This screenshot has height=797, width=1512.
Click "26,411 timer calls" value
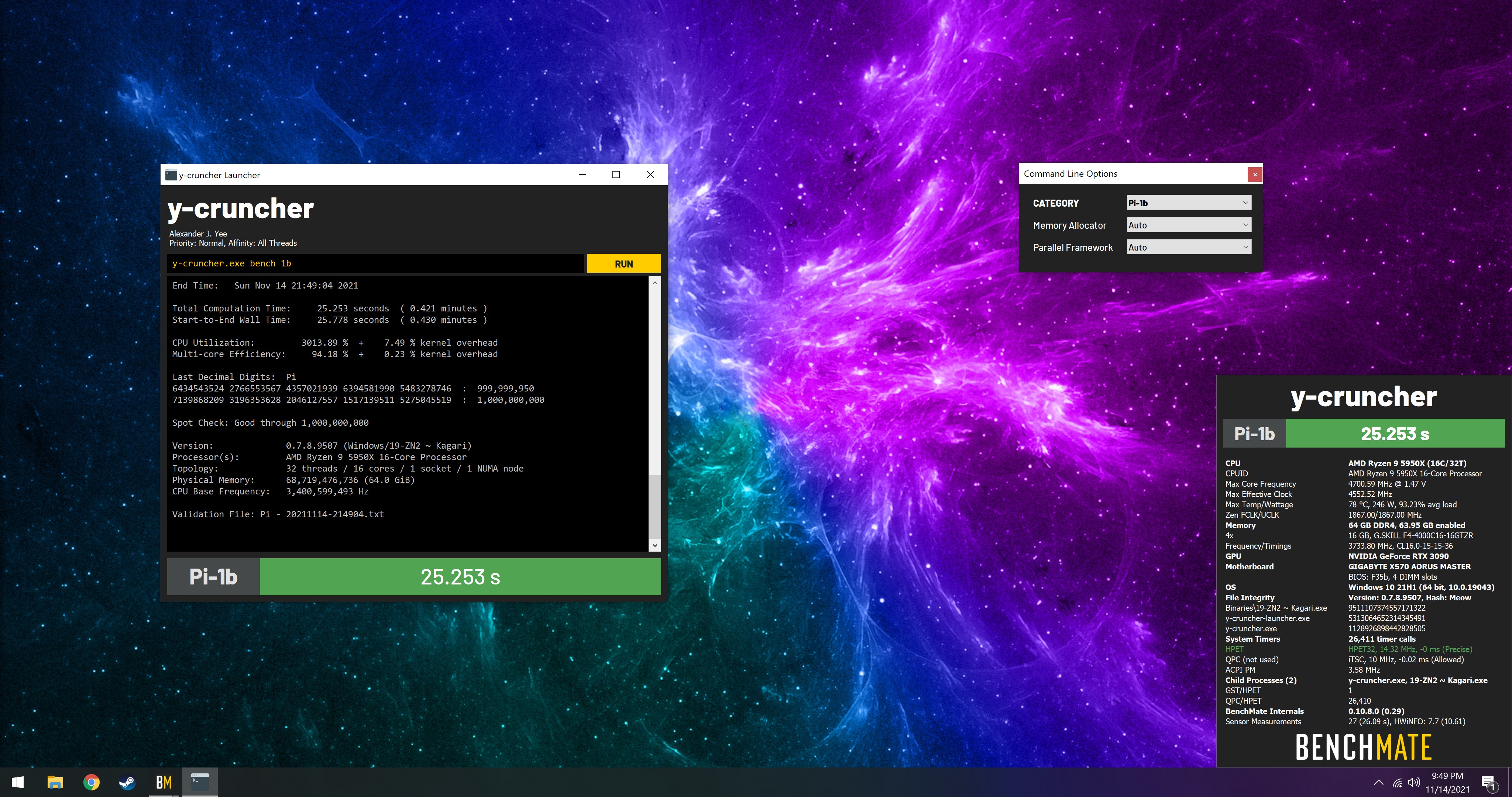pyautogui.click(x=1382, y=639)
